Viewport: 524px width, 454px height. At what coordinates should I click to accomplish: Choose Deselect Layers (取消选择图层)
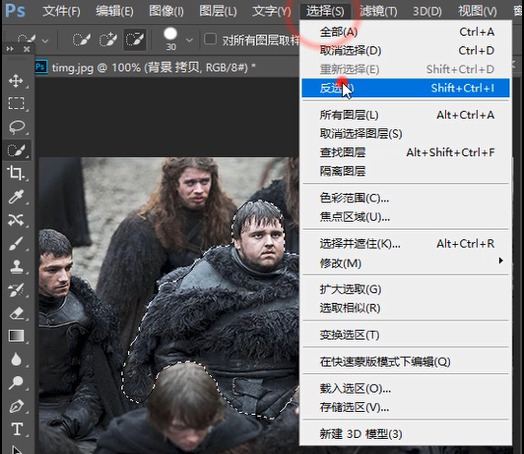[x=406, y=134]
